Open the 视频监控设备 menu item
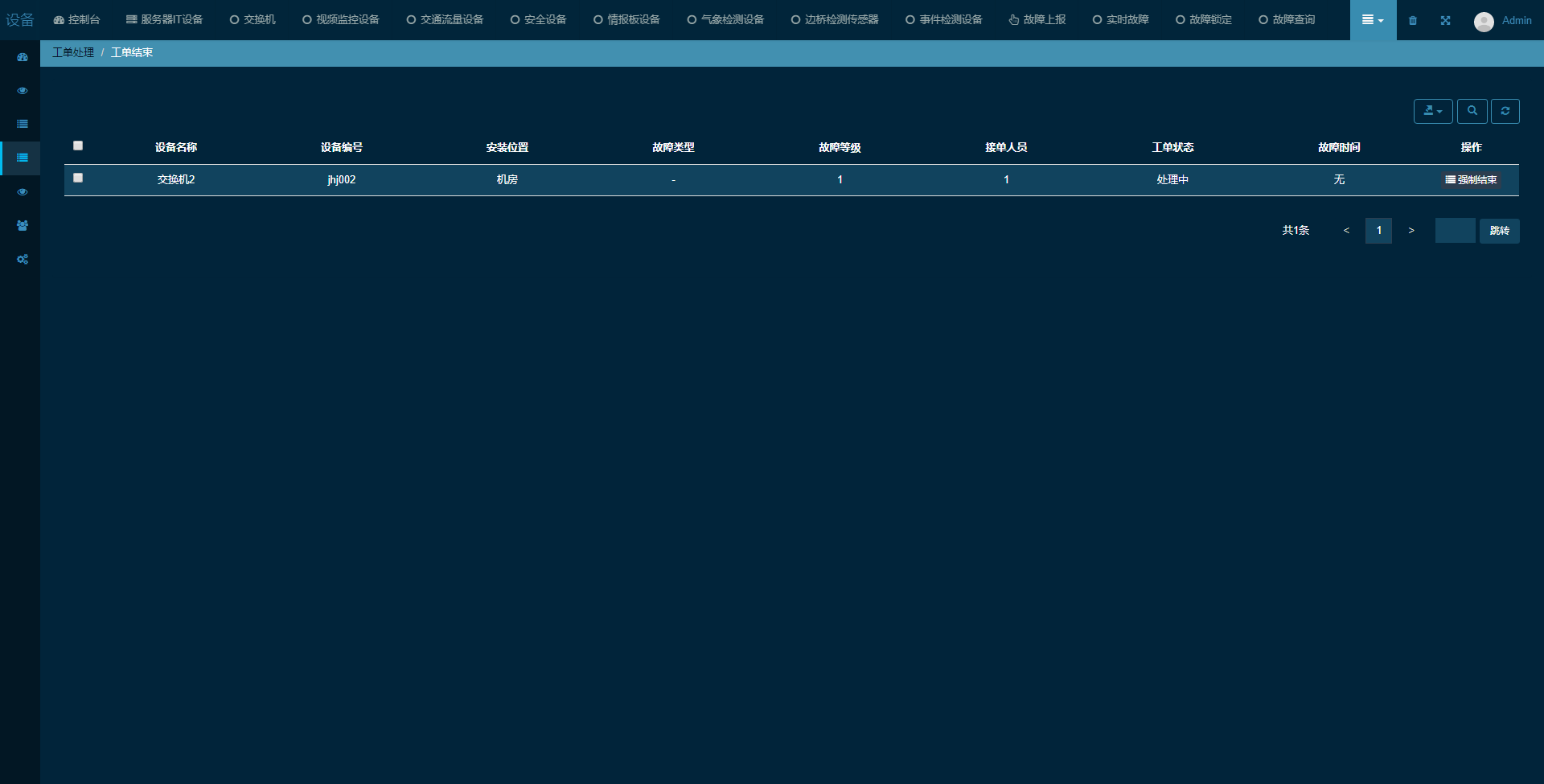1544x784 pixels. 341,19
